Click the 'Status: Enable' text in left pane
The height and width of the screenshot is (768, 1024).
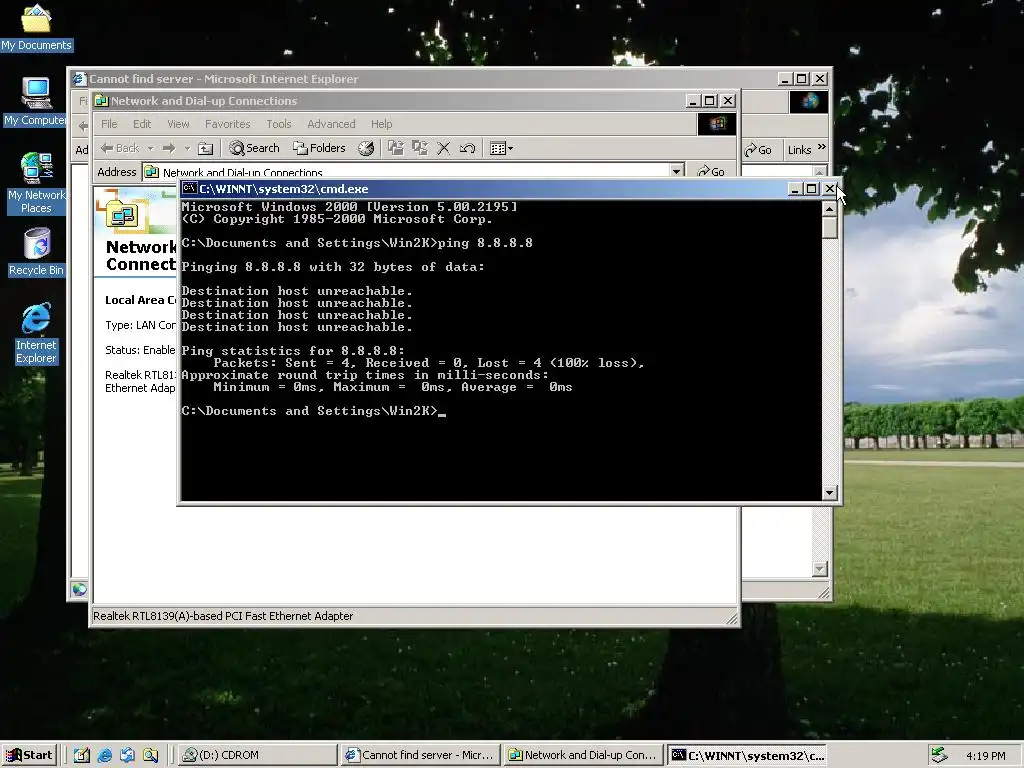140,350
